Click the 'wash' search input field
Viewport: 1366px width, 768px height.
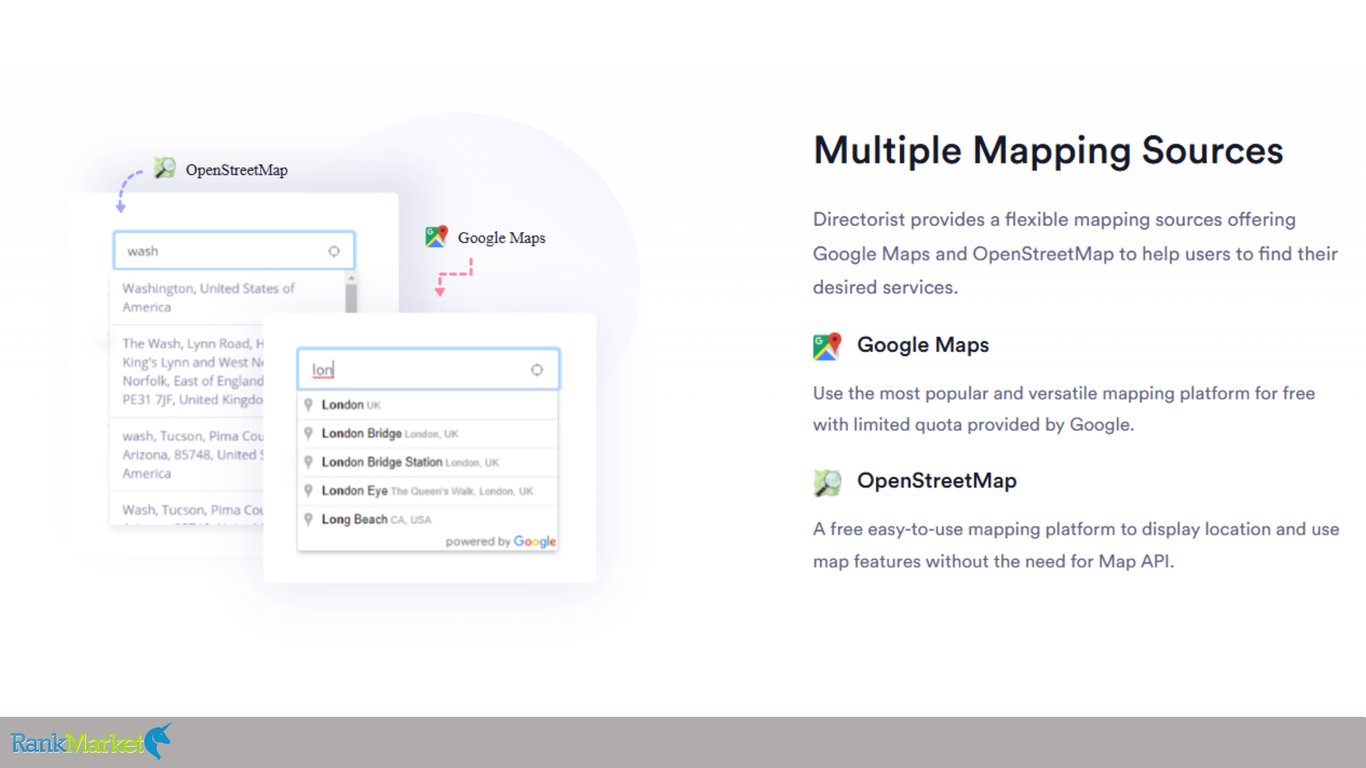pos(234,251)
